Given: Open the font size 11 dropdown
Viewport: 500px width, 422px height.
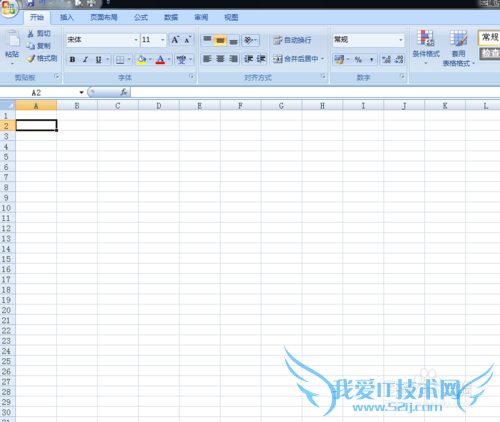Looking at the screenshot, I should pos(163,40).
